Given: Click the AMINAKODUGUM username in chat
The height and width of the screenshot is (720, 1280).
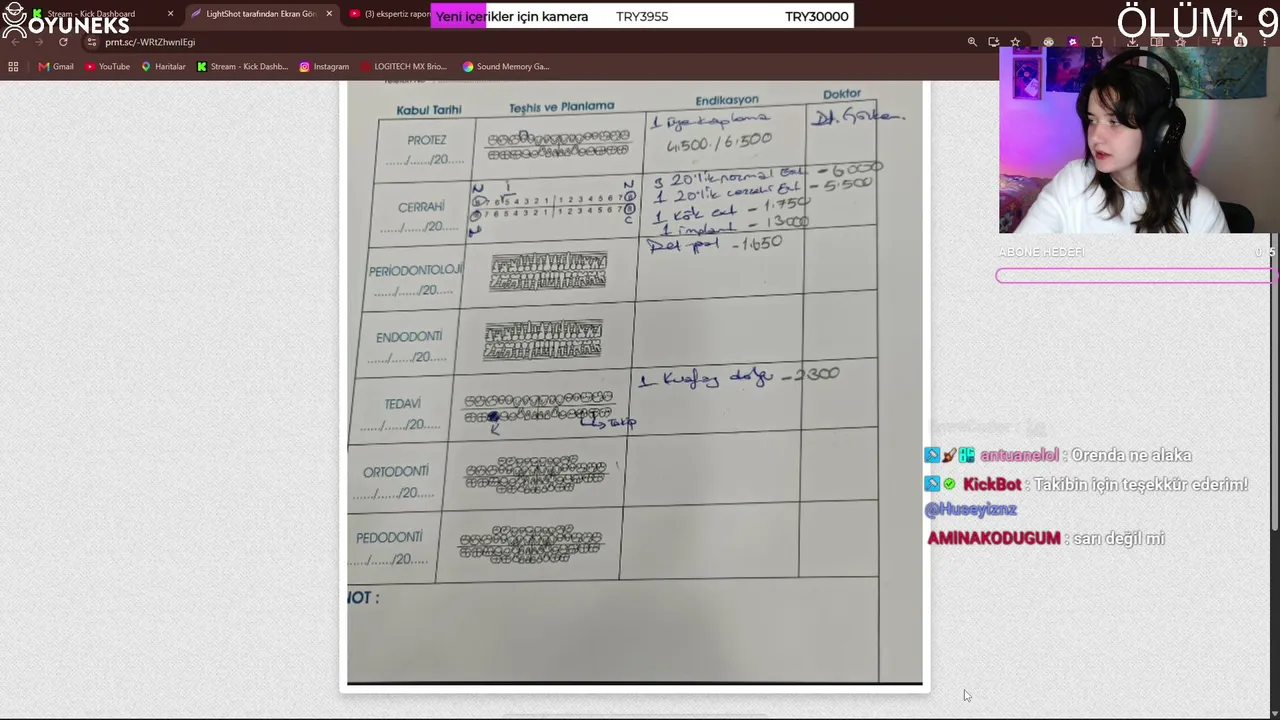Looking at the screenshot, I should coord(994,538).
